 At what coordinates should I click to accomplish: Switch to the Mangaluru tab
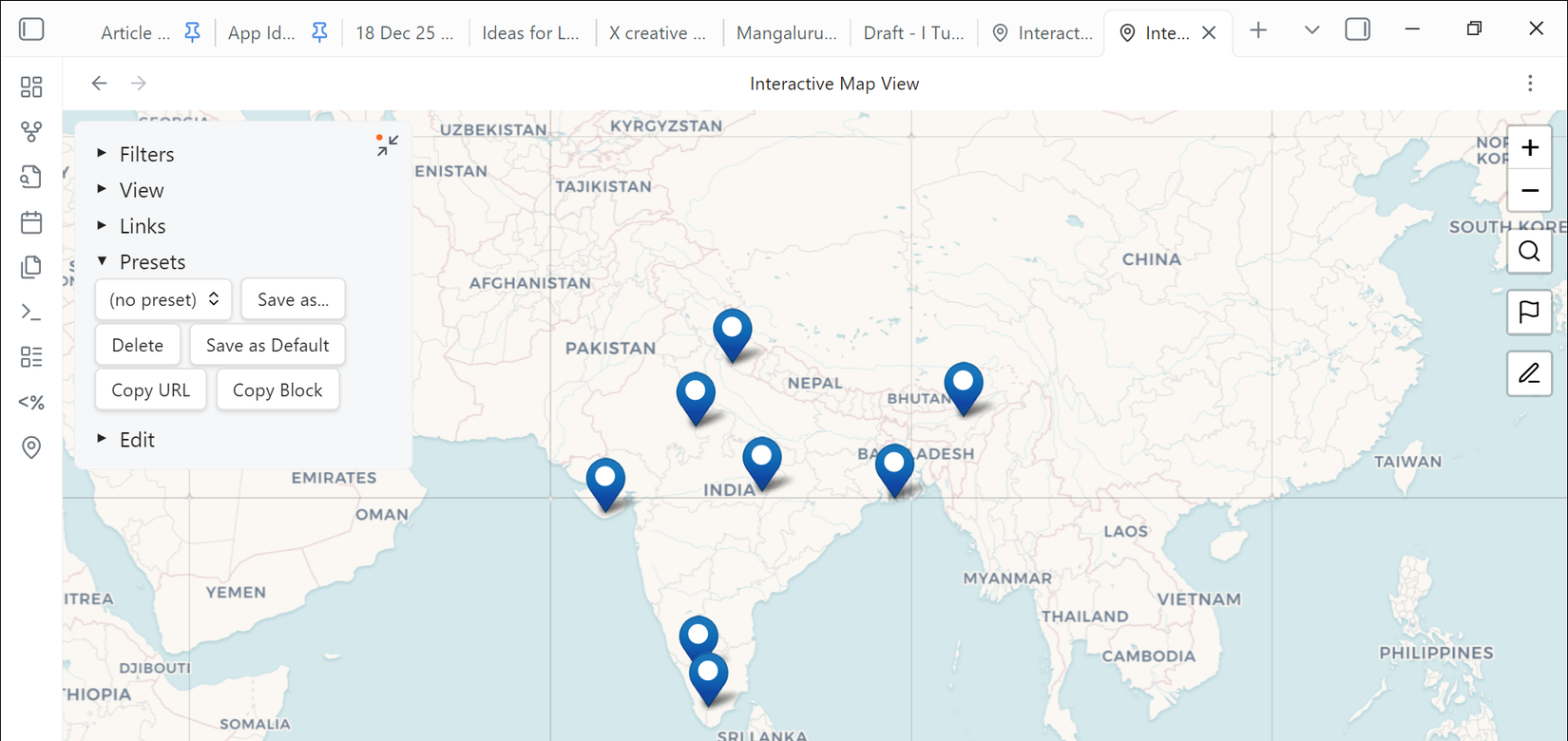(786, 33)
